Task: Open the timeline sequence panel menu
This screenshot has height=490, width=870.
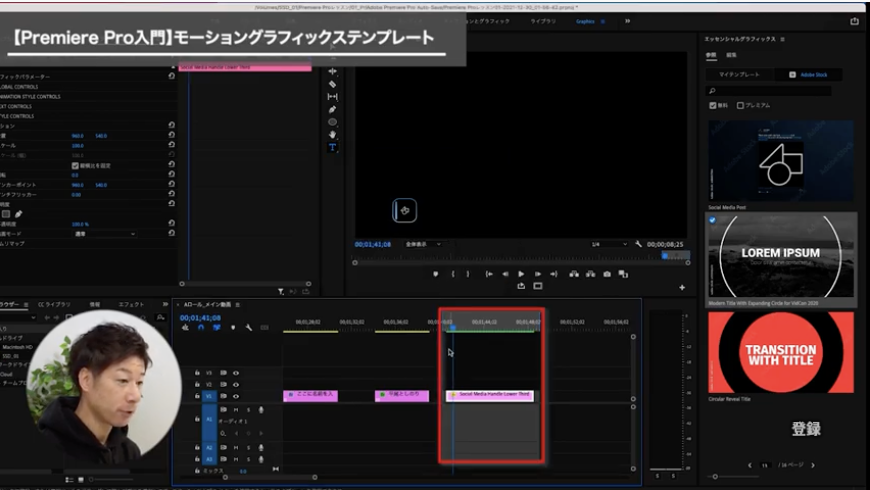Action: pyautogui.click(x=237, y=305)
